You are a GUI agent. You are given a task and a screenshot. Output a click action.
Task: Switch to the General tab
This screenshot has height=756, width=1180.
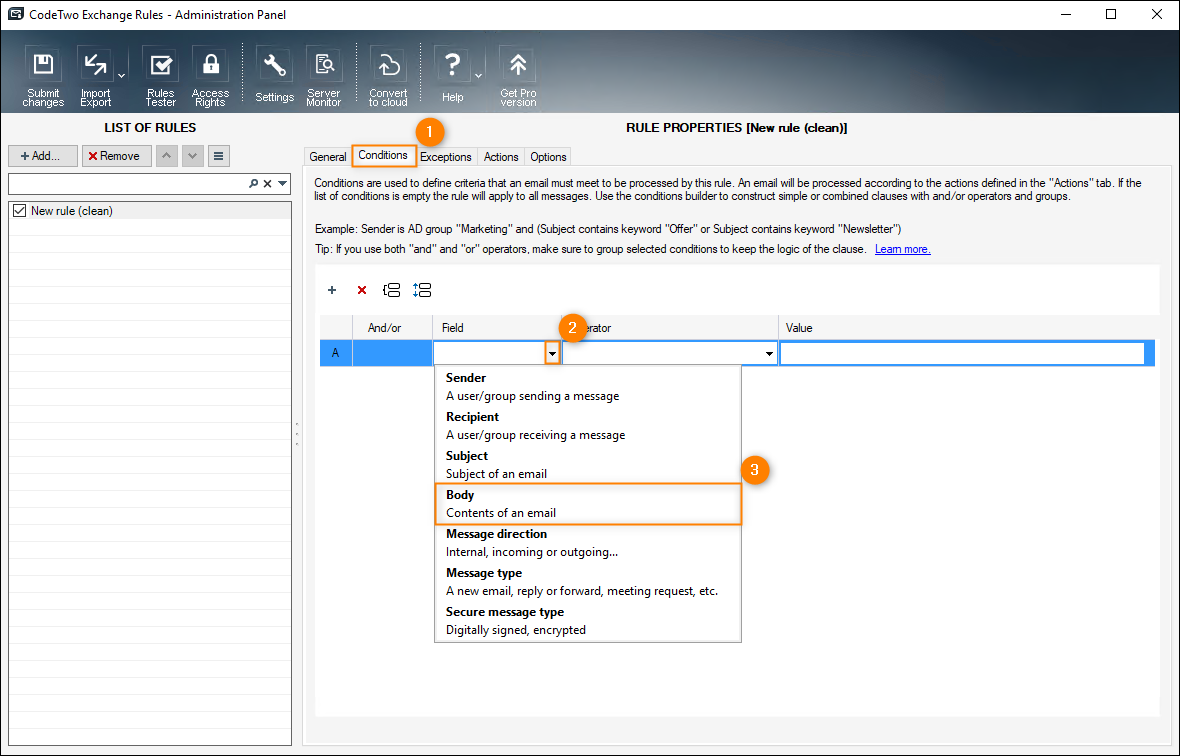click(327, 156)
